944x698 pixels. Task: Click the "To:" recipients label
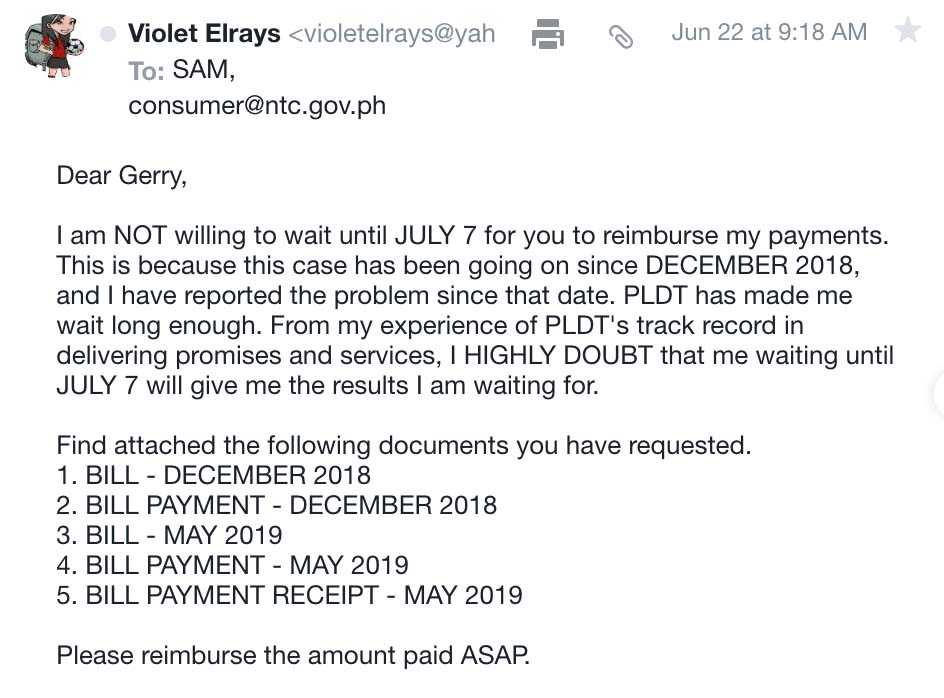pyautogui.click(x=146, y=71)
